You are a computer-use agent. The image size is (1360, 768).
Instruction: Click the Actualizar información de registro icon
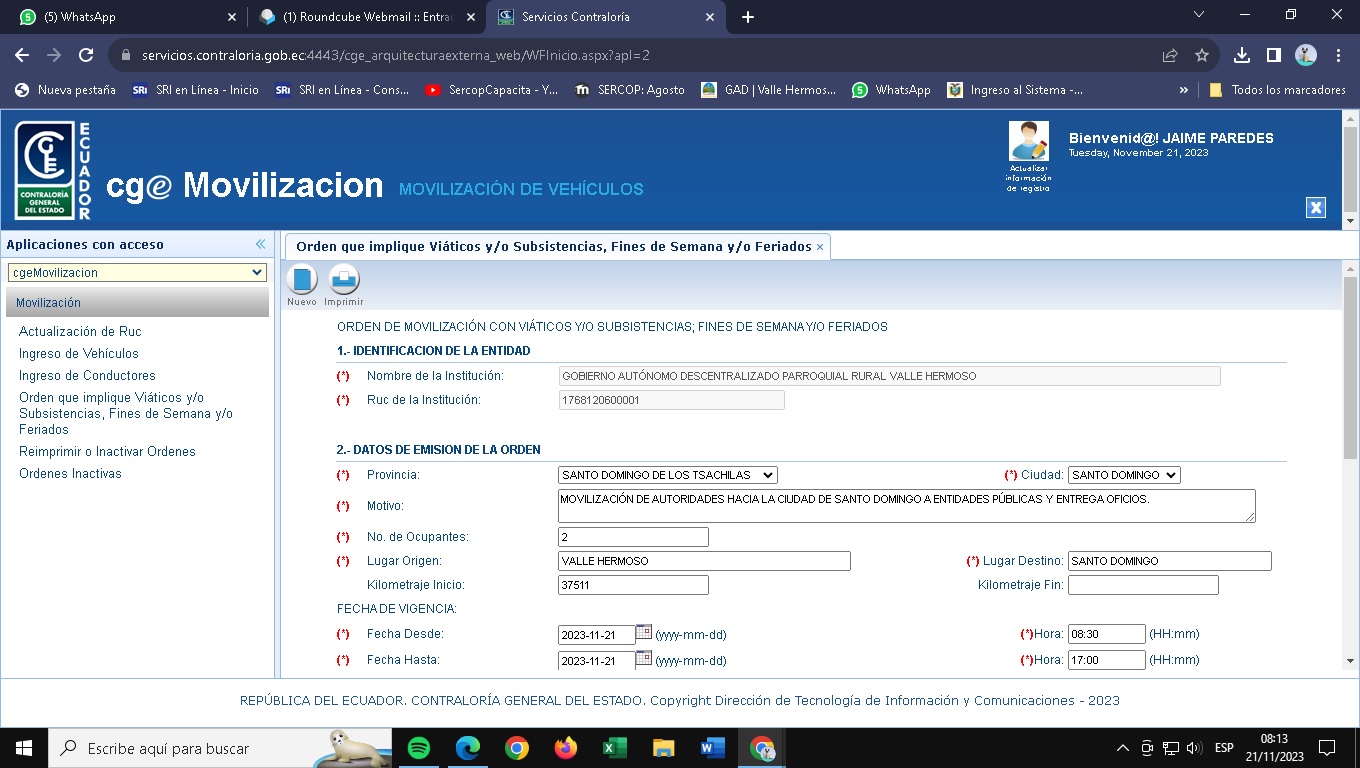[1029, 142]
